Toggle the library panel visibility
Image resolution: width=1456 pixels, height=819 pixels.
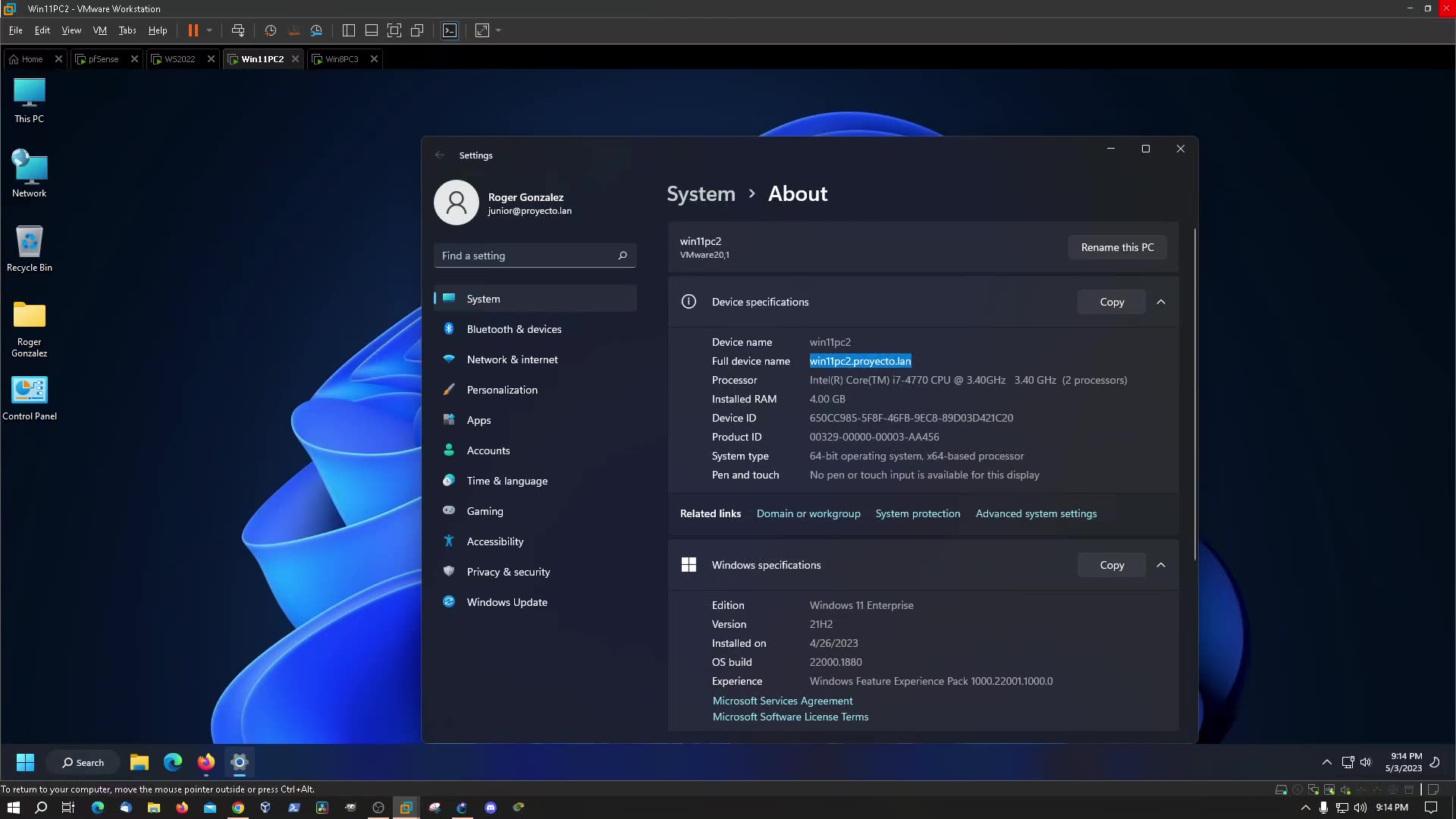tap(349, 30)
